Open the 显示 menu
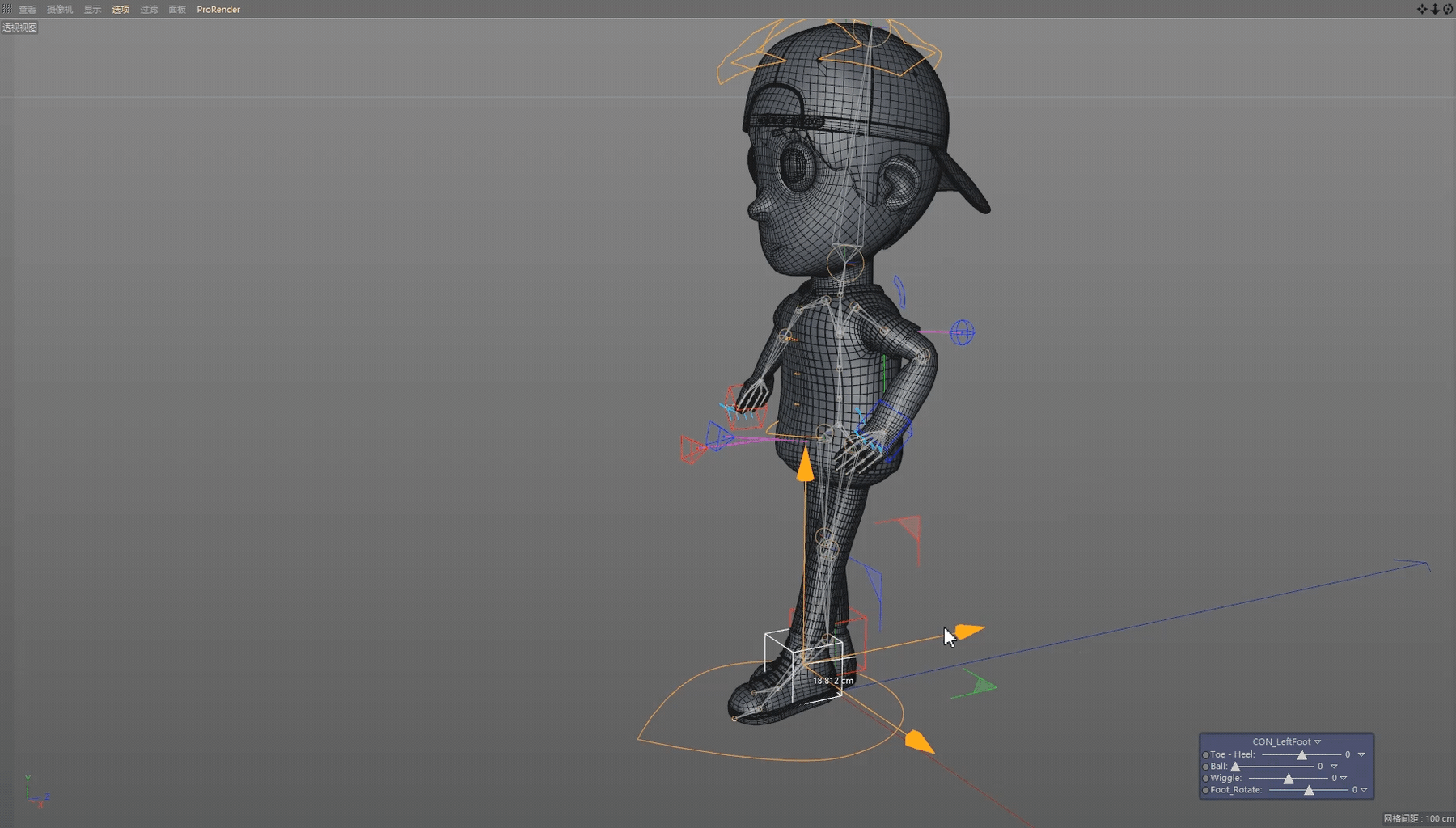 point(92,10)
